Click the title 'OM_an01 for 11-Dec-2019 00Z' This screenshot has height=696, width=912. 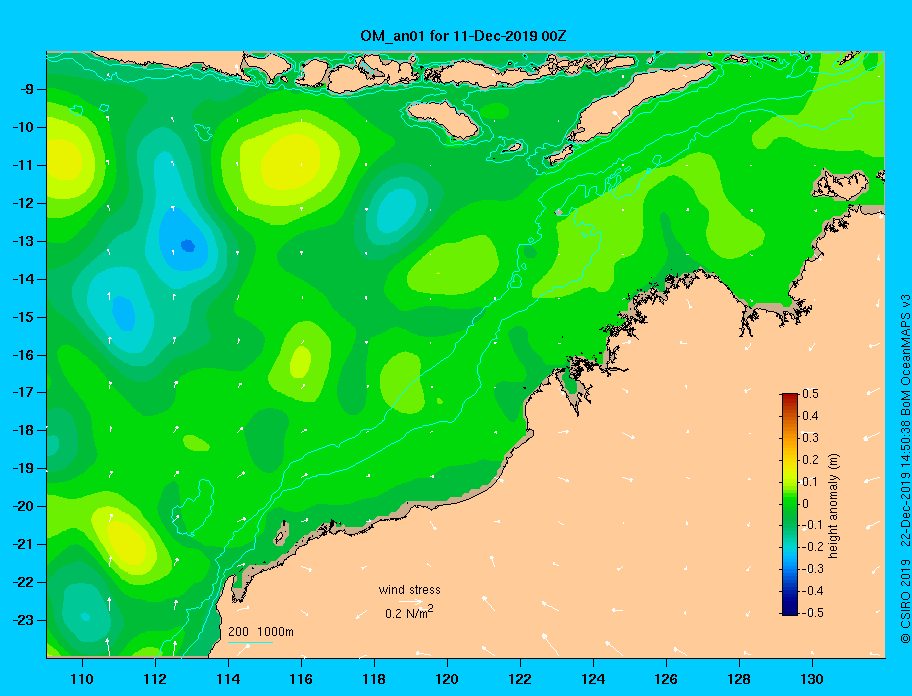(x=464, y=36)
